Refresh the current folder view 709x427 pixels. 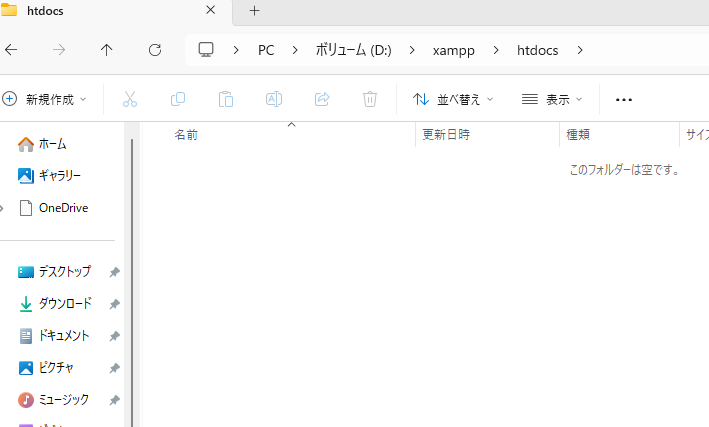(x=154, y=50)
